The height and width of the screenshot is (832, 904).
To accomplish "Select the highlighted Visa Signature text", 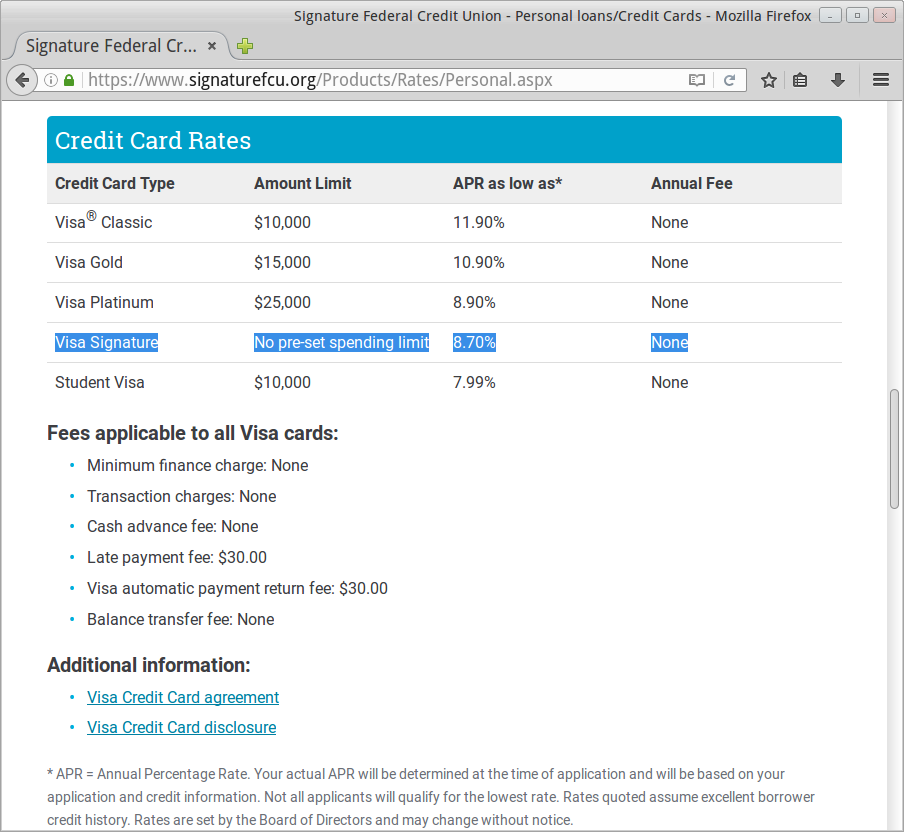I will 106,342.
